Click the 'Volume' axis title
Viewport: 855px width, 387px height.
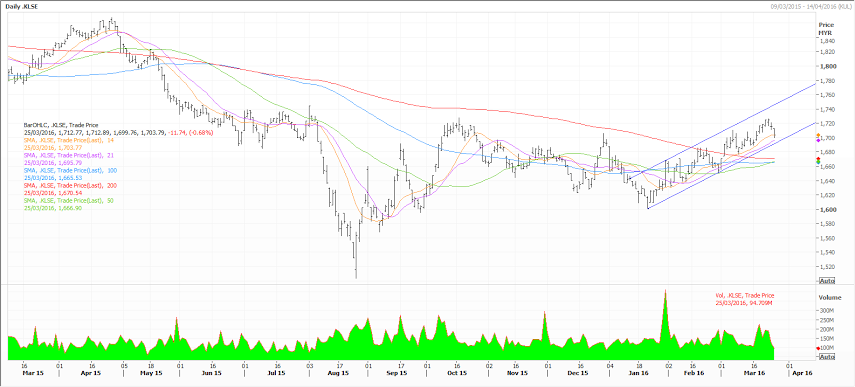pyautogui.click(x=829, y=298)
